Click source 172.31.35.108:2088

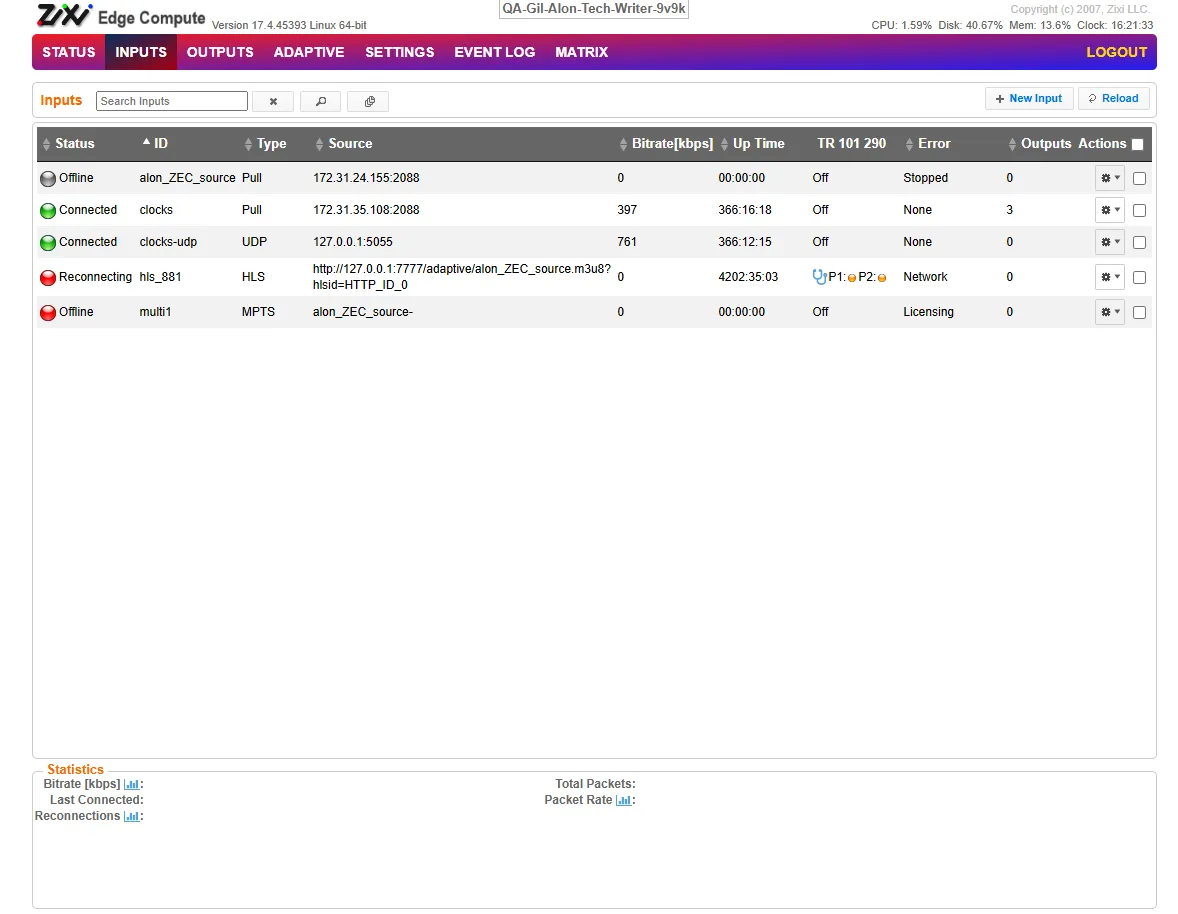click(366, 210)
